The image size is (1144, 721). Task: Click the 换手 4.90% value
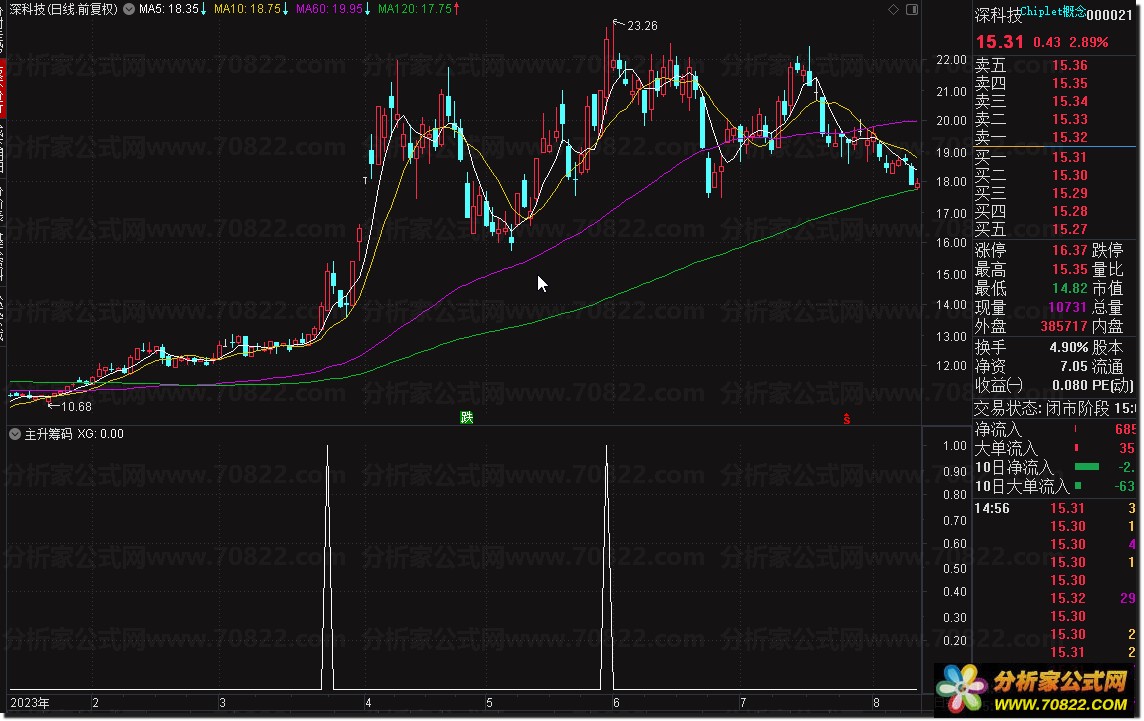pos(1069,347)
